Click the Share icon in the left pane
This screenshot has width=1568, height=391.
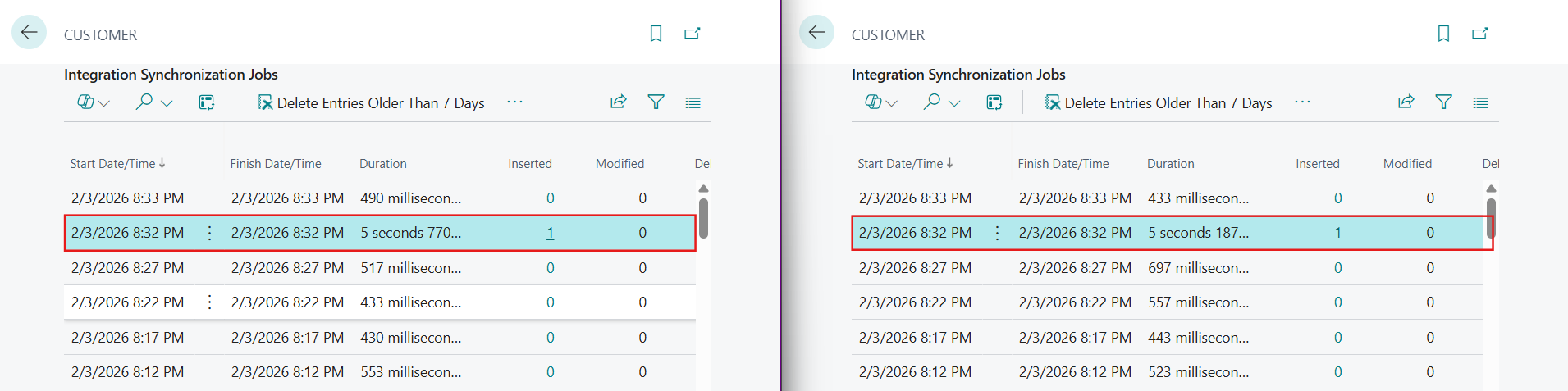point(619,102)
